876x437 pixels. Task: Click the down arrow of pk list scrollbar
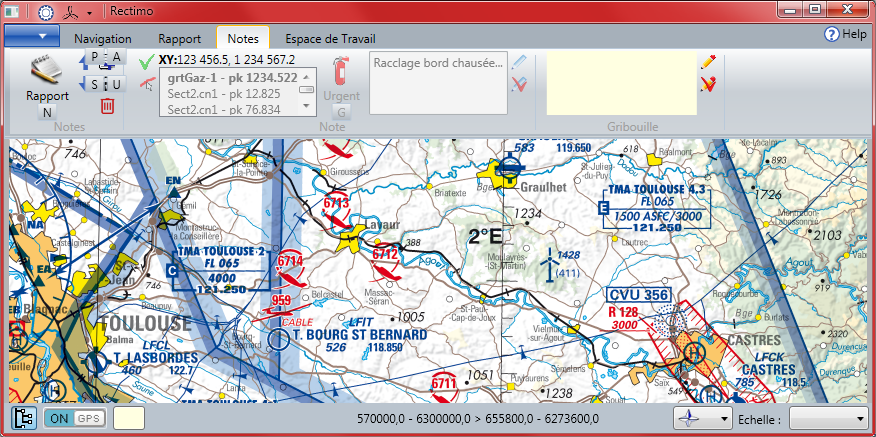pyautogui.click(x=306, y=106)
